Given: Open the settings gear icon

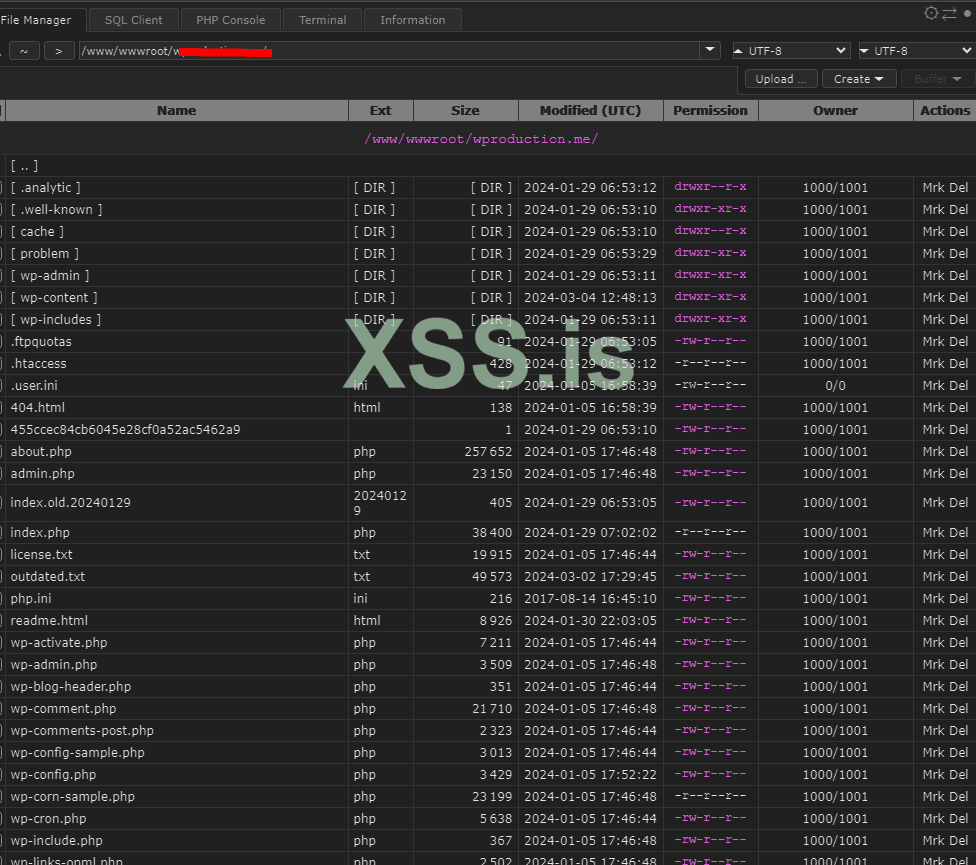Looking at the screenshot, I should click(x=932, y=13).
